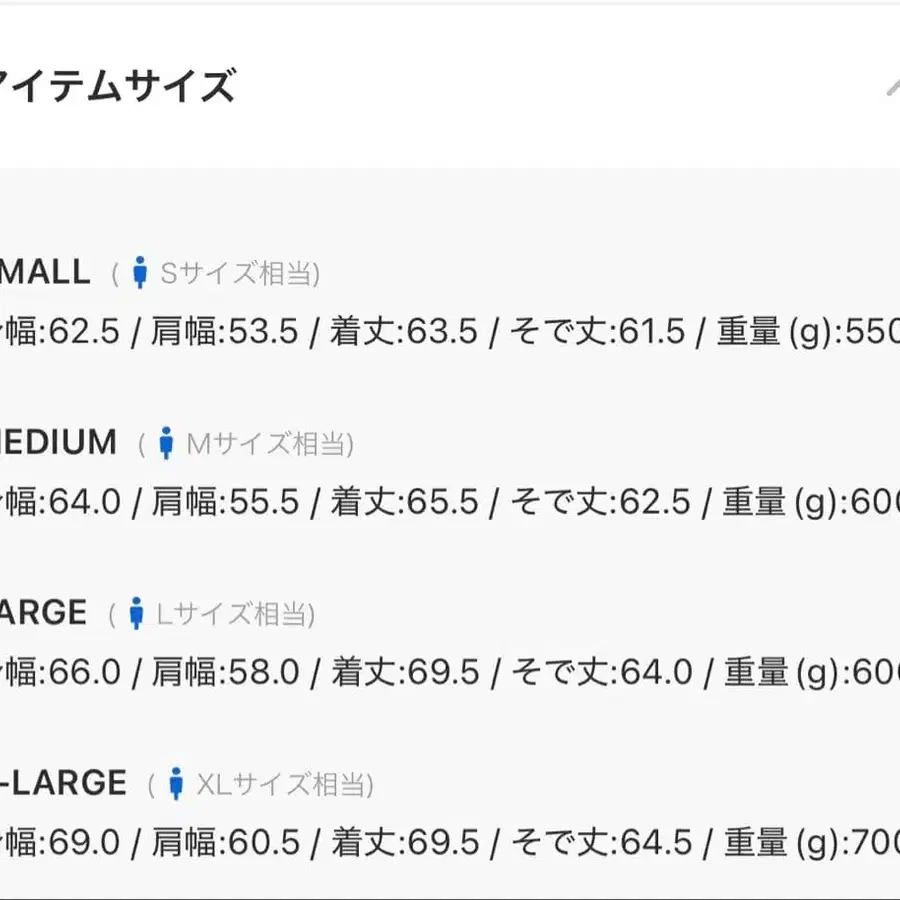
Task: Click X-LARGE sleeve length そで丈:64.5
Action: [x=601, y=843]
